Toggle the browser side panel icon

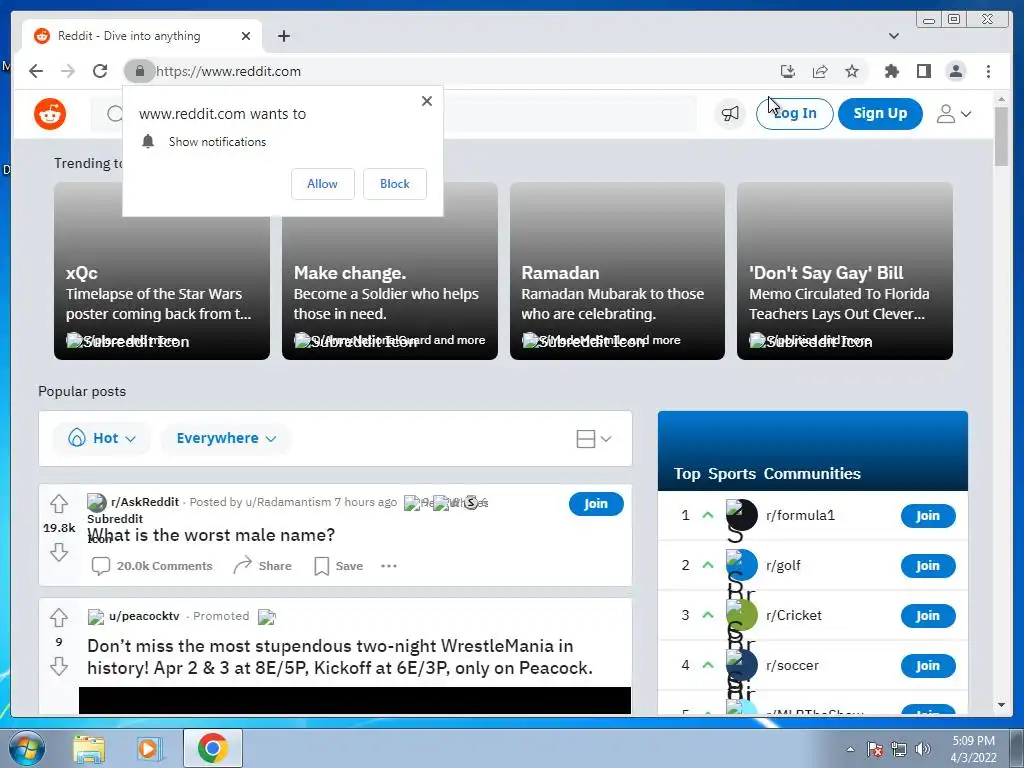pos(923,71)
